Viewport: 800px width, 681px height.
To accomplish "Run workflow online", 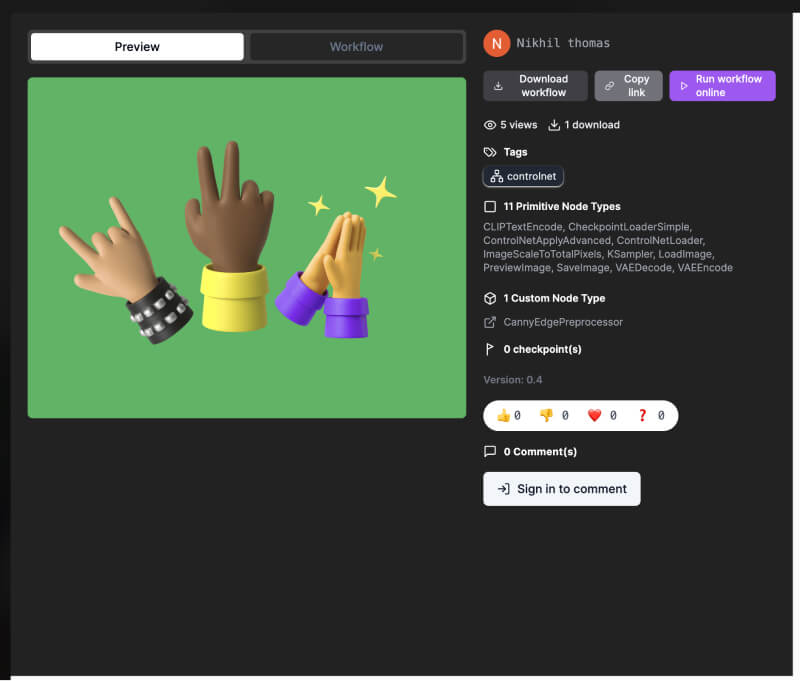I will tap(722, 86).
